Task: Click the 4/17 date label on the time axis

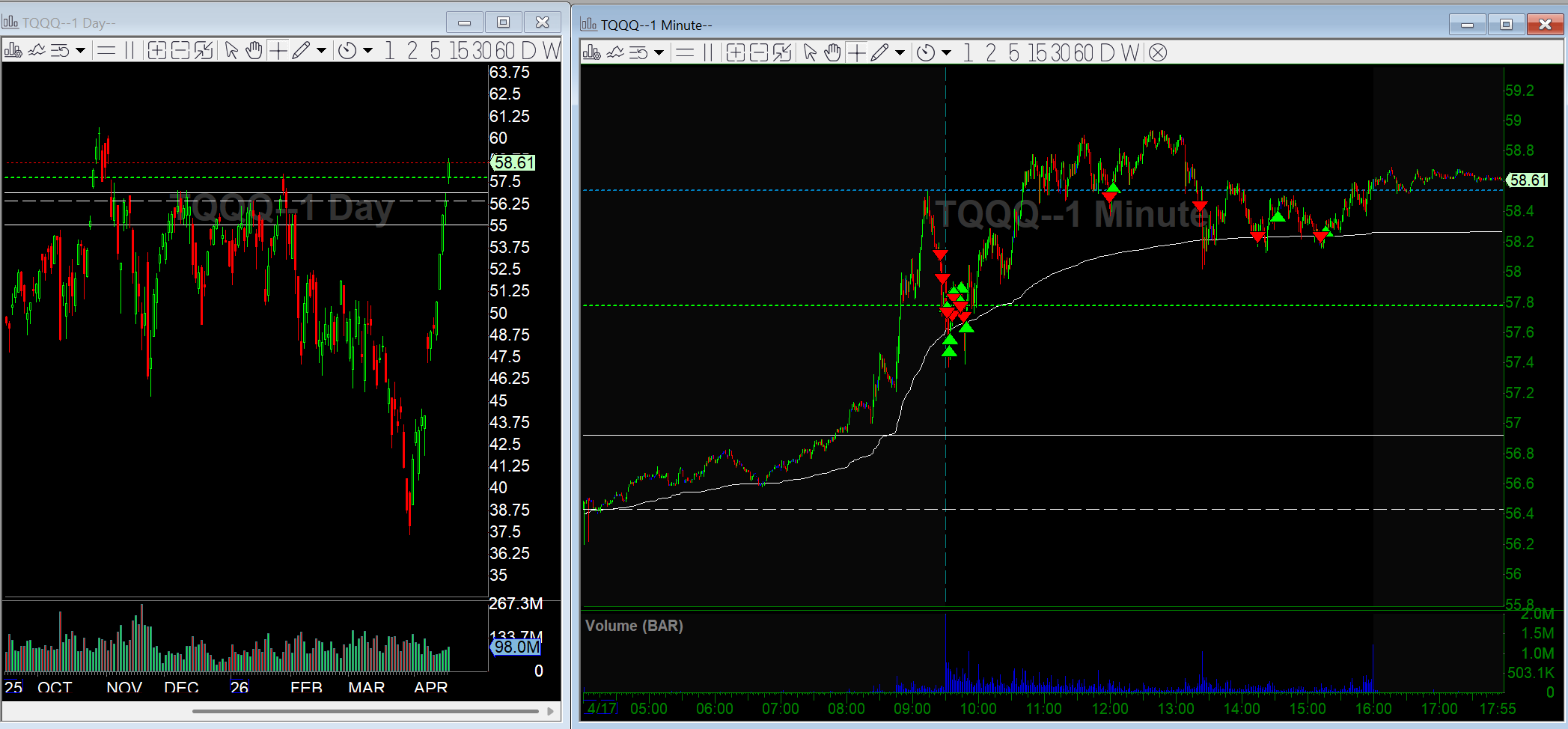Action: tap(601, 708)
